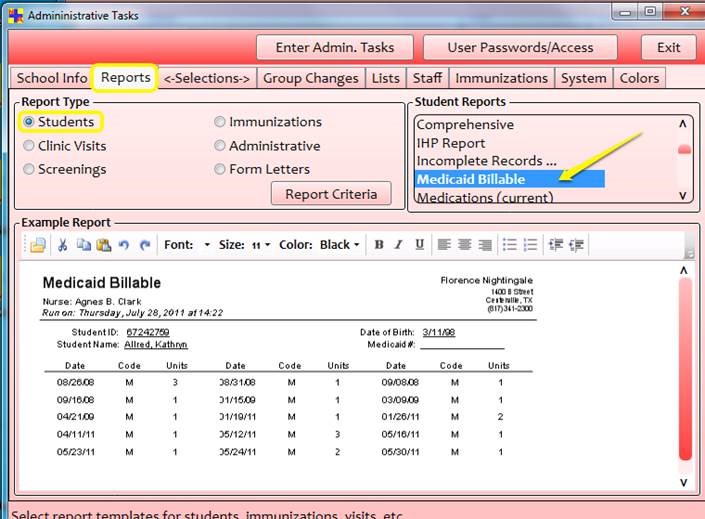Click the Date of Birth 3/11/98 value

(439, 332)
